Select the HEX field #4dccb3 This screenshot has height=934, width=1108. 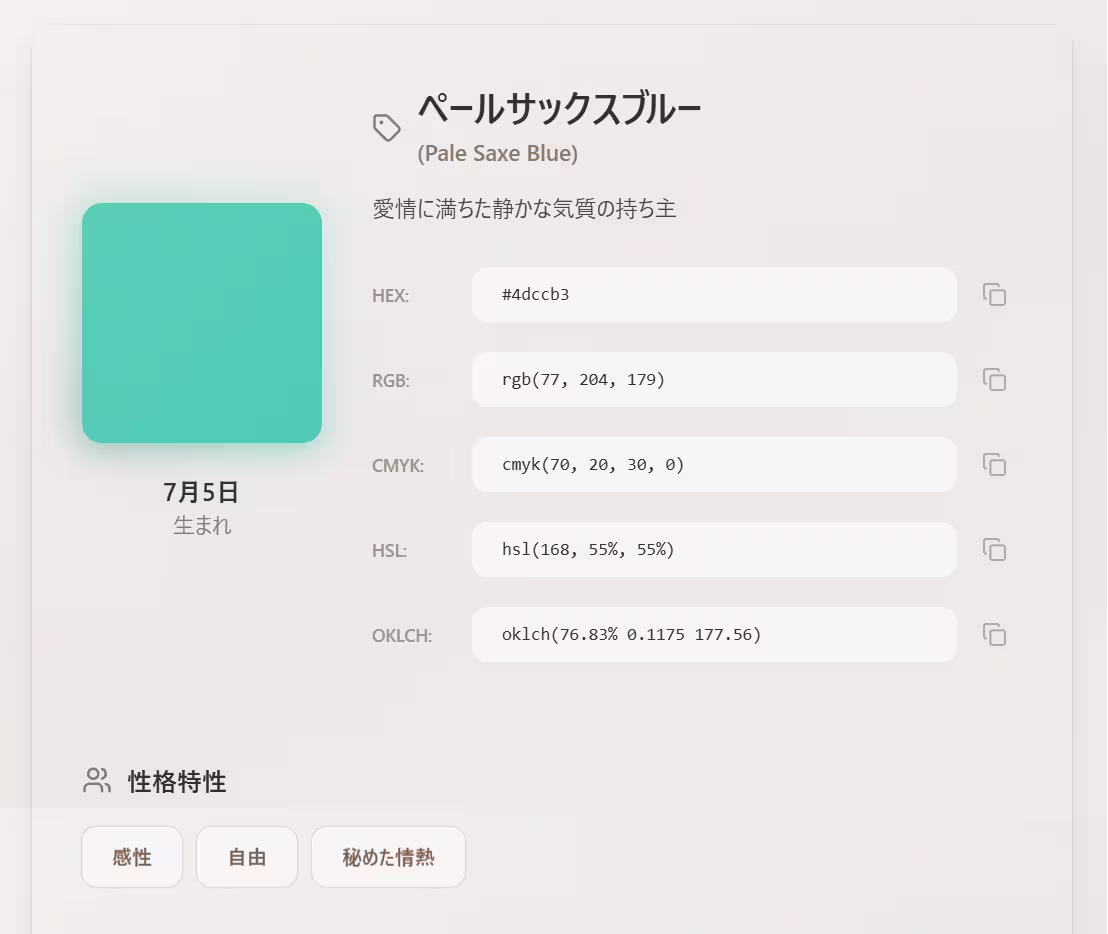tap(714, 295)
